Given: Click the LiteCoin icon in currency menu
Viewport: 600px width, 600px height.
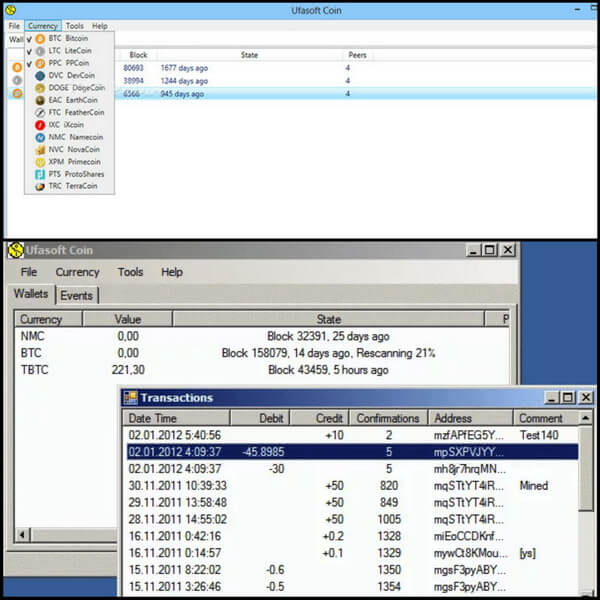Looking at the screenshot, I should click(x=40, y=51).
